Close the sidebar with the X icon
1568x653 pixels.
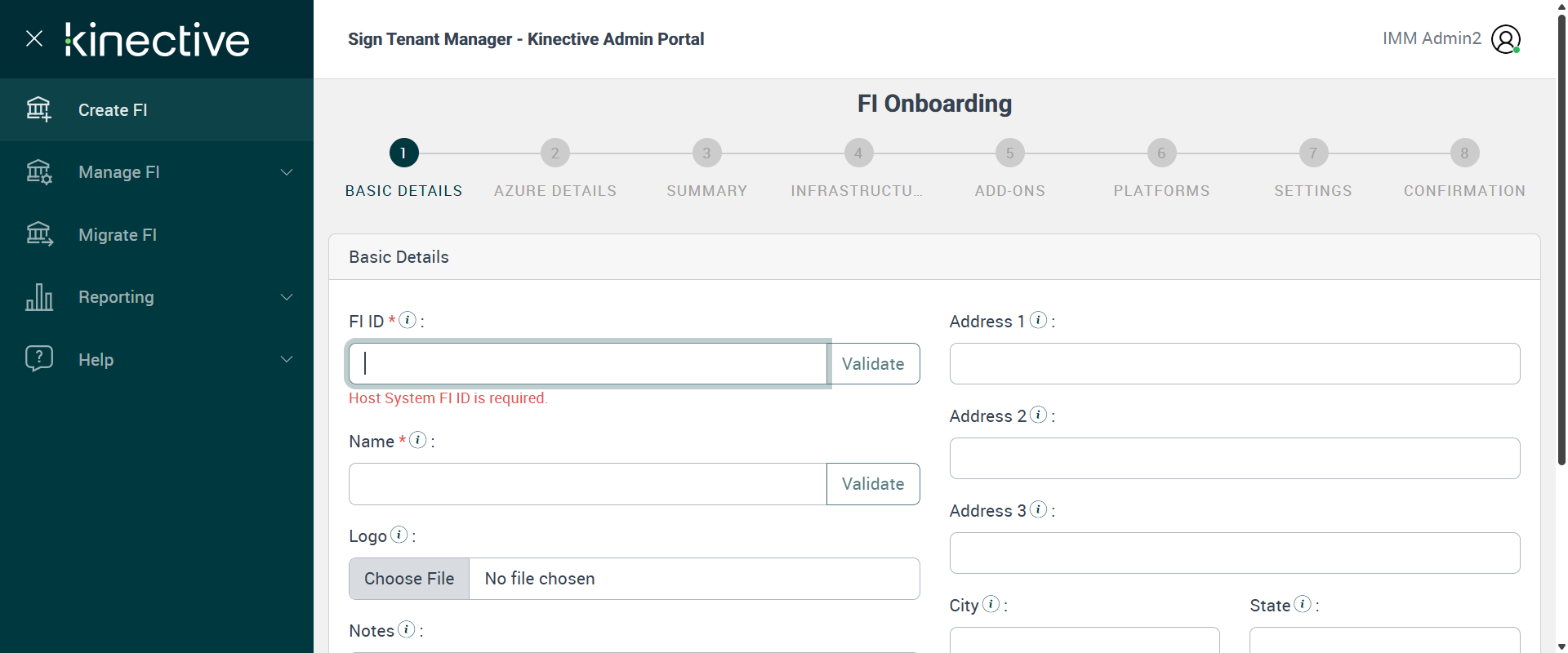pos(34,38)
